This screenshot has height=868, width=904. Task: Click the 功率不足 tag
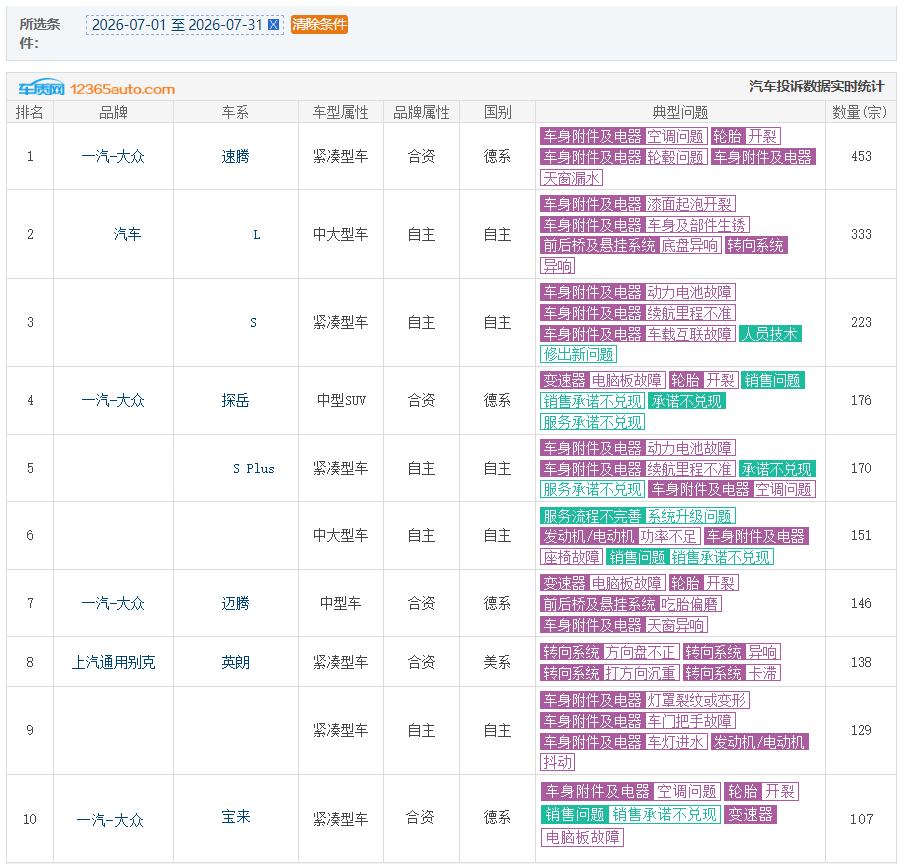click(669, 537)
